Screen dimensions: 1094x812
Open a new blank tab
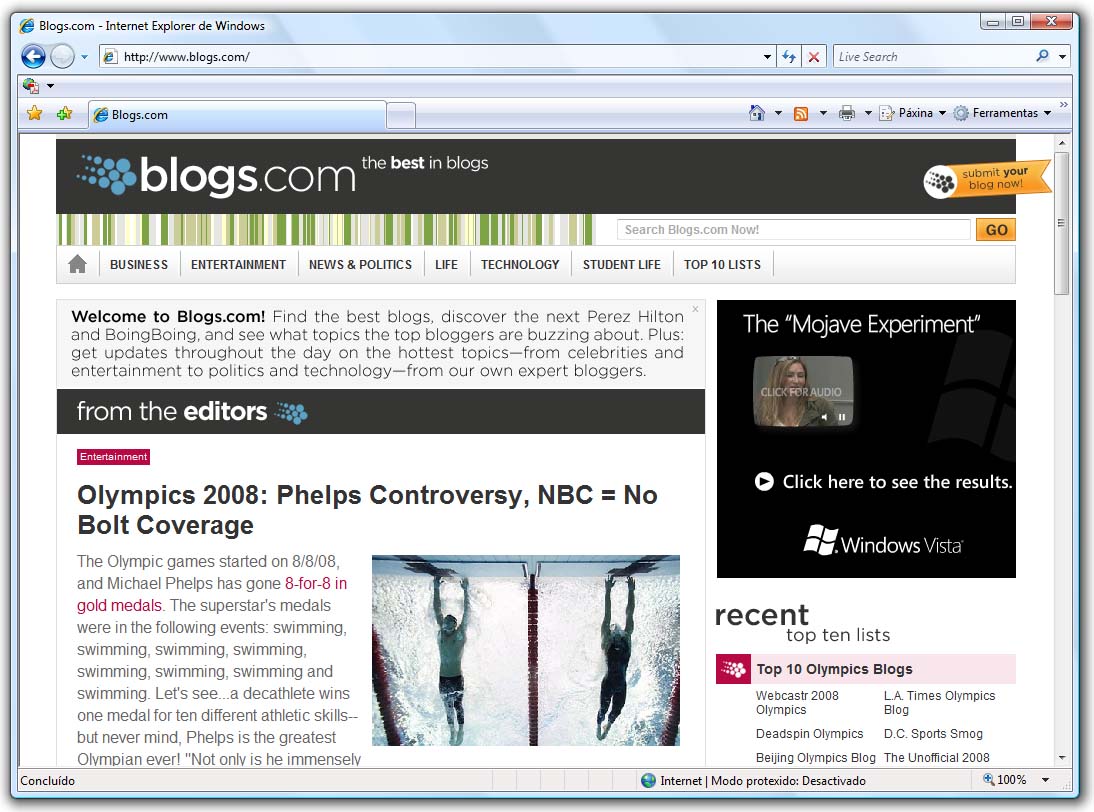400,115
